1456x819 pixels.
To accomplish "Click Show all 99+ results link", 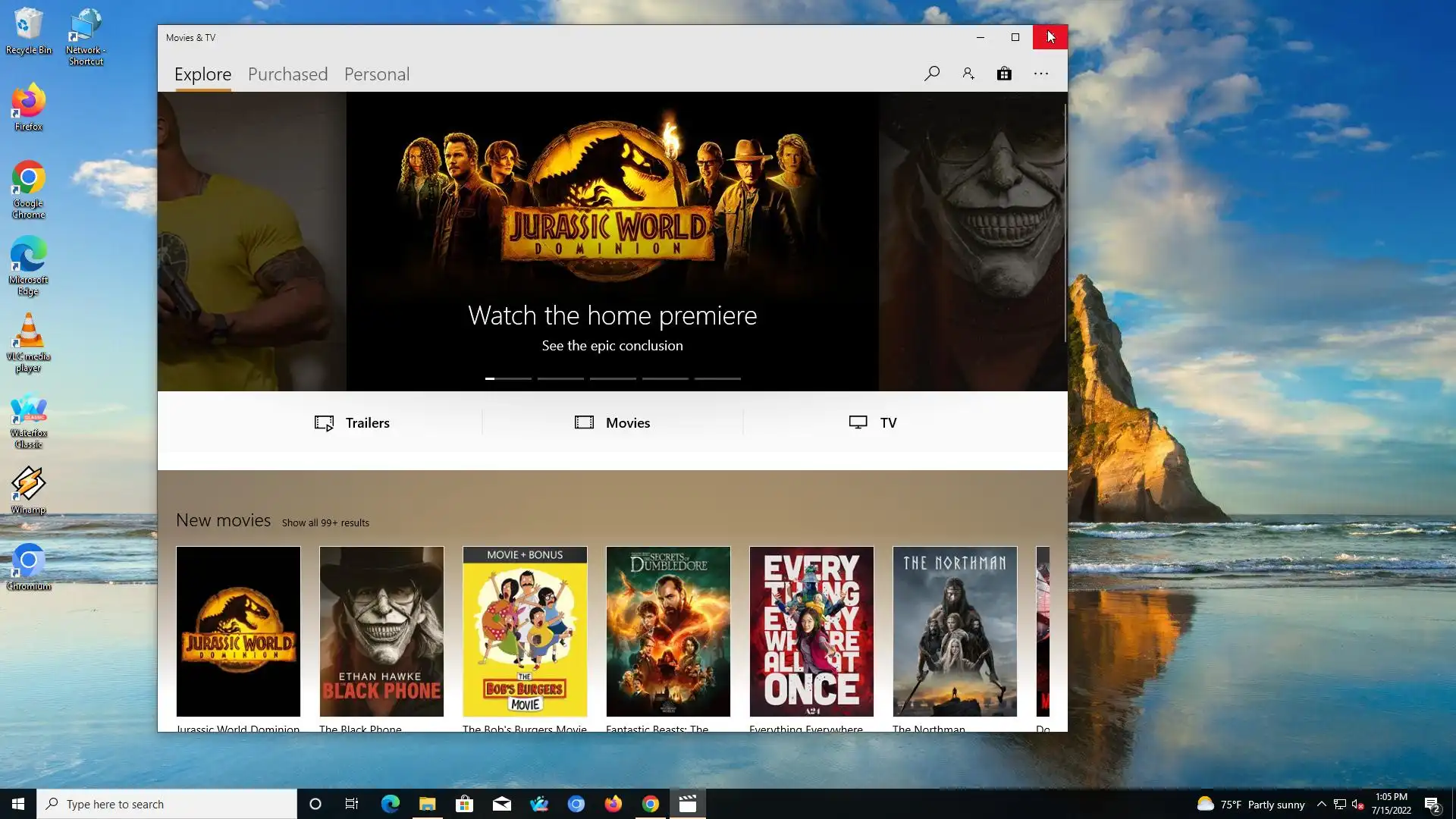I will click(x=325, y=523).
